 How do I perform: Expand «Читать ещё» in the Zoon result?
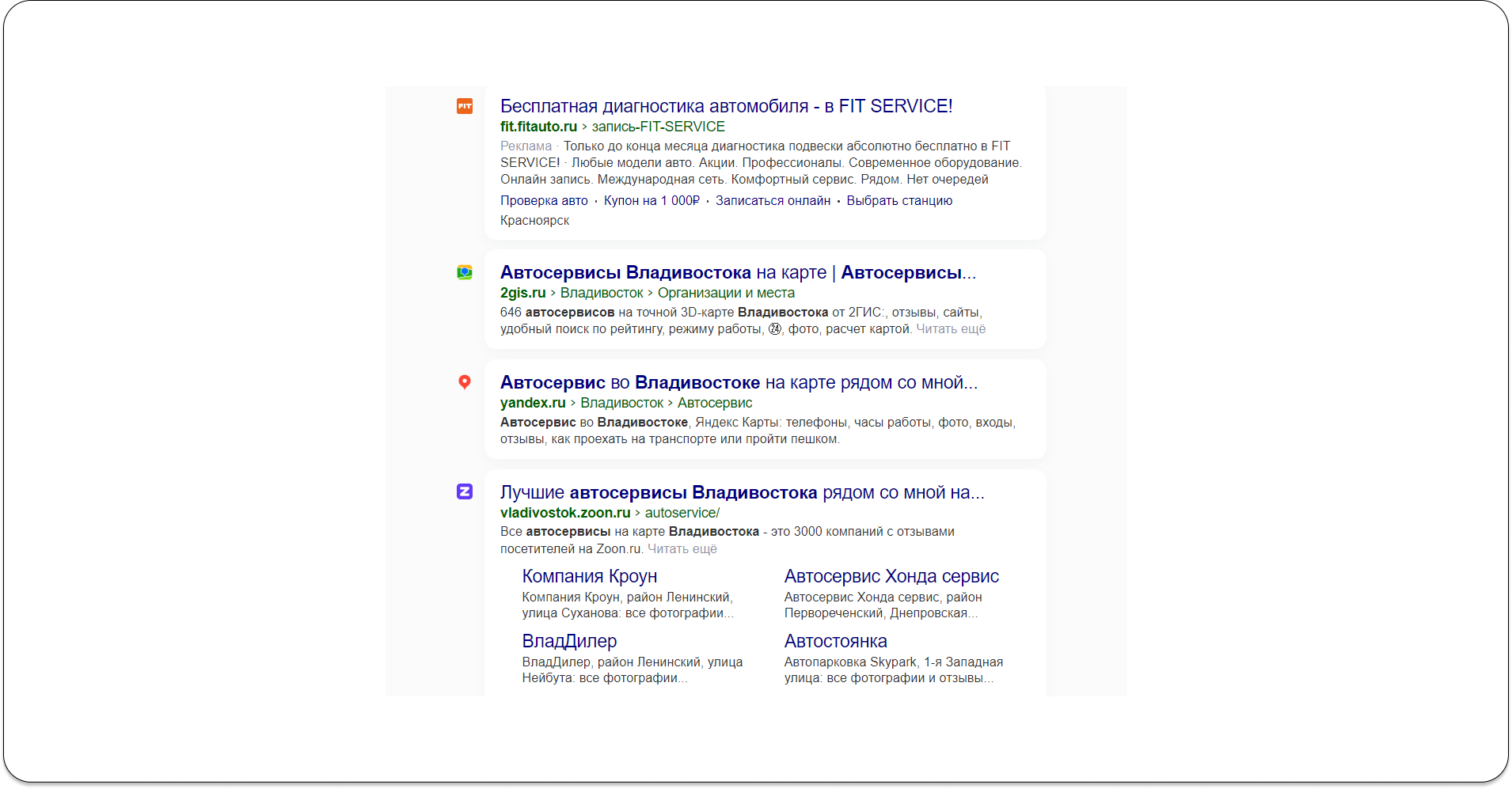(682, 548)
